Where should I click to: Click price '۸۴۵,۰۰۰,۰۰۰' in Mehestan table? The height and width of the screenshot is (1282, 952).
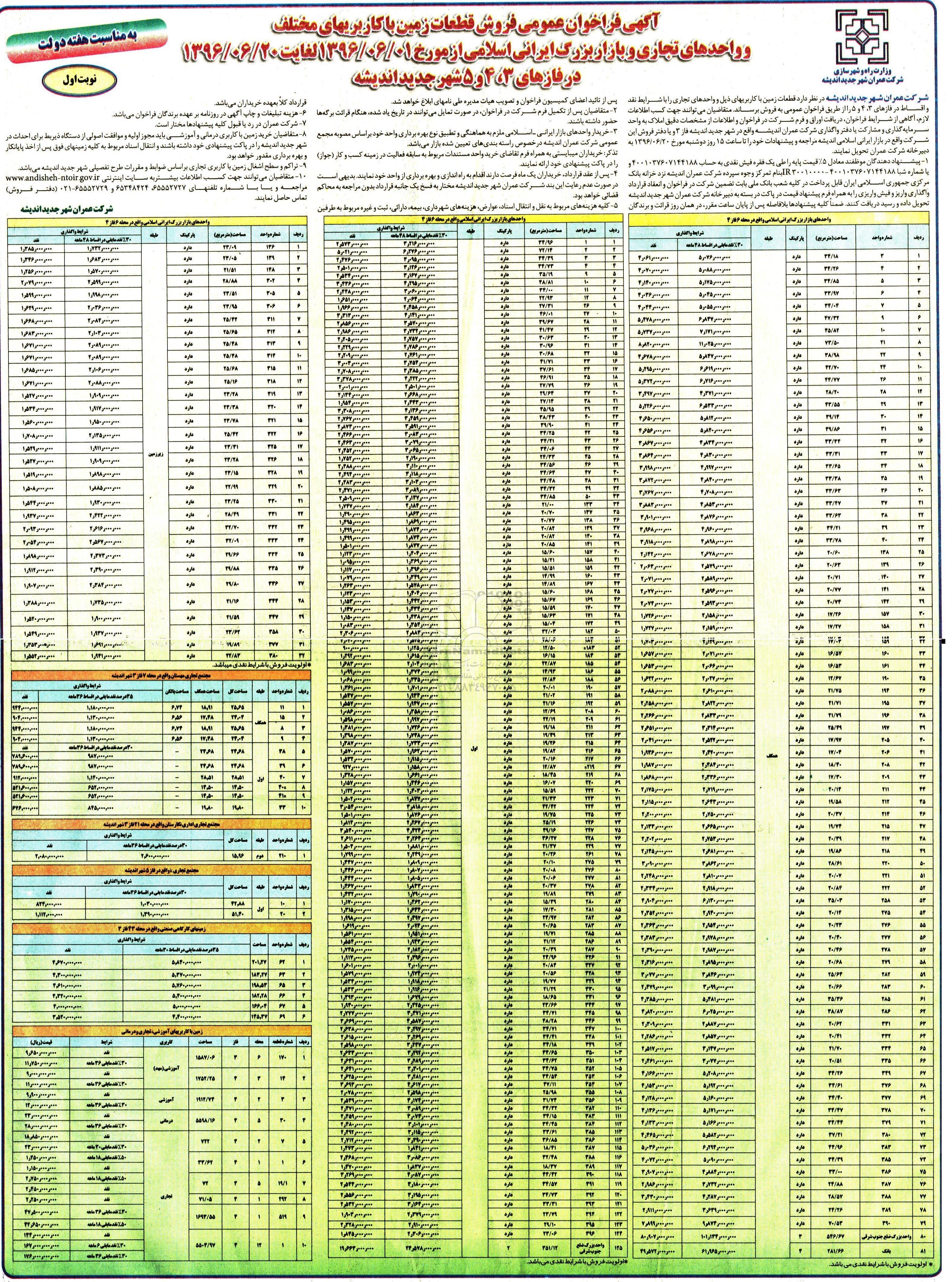coord(100,808)
